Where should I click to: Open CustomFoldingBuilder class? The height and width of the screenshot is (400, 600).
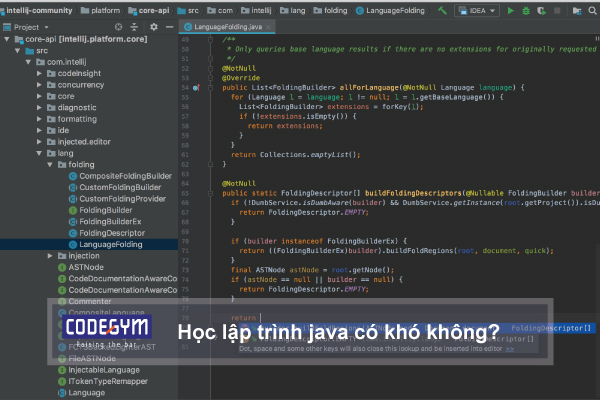click(115, 188)
